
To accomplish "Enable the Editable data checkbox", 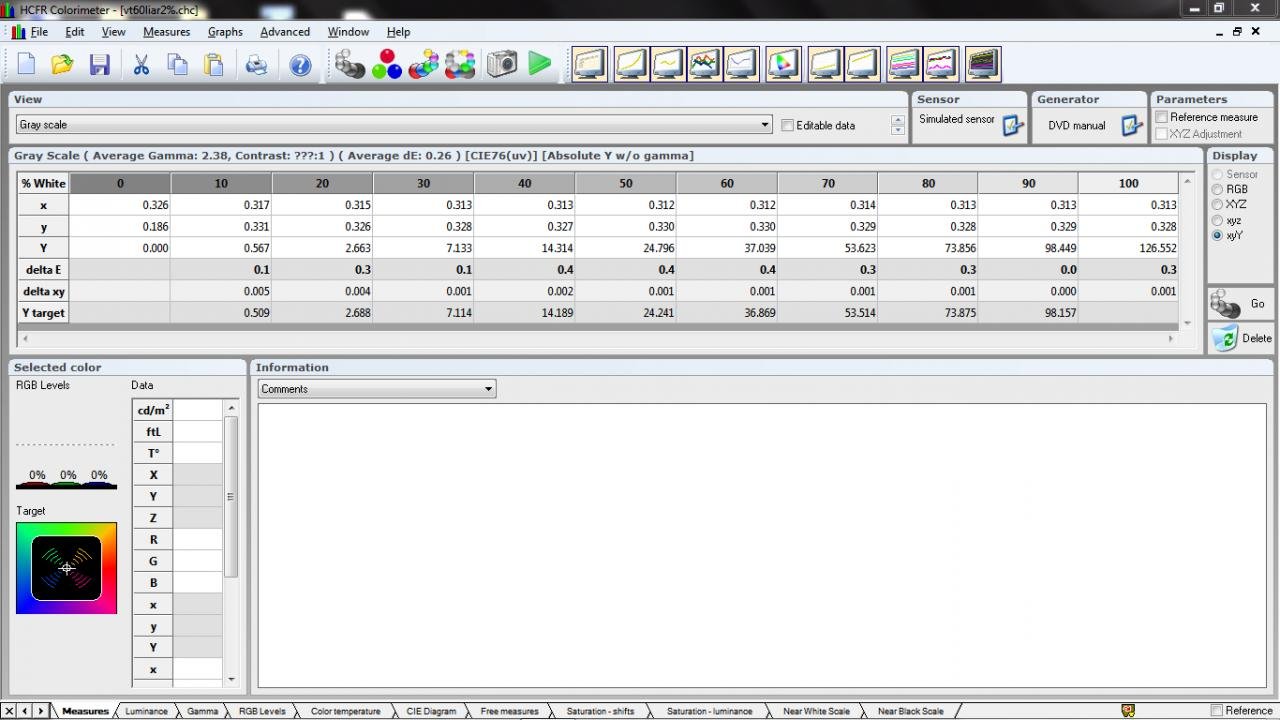I will (x=787, y=125).
